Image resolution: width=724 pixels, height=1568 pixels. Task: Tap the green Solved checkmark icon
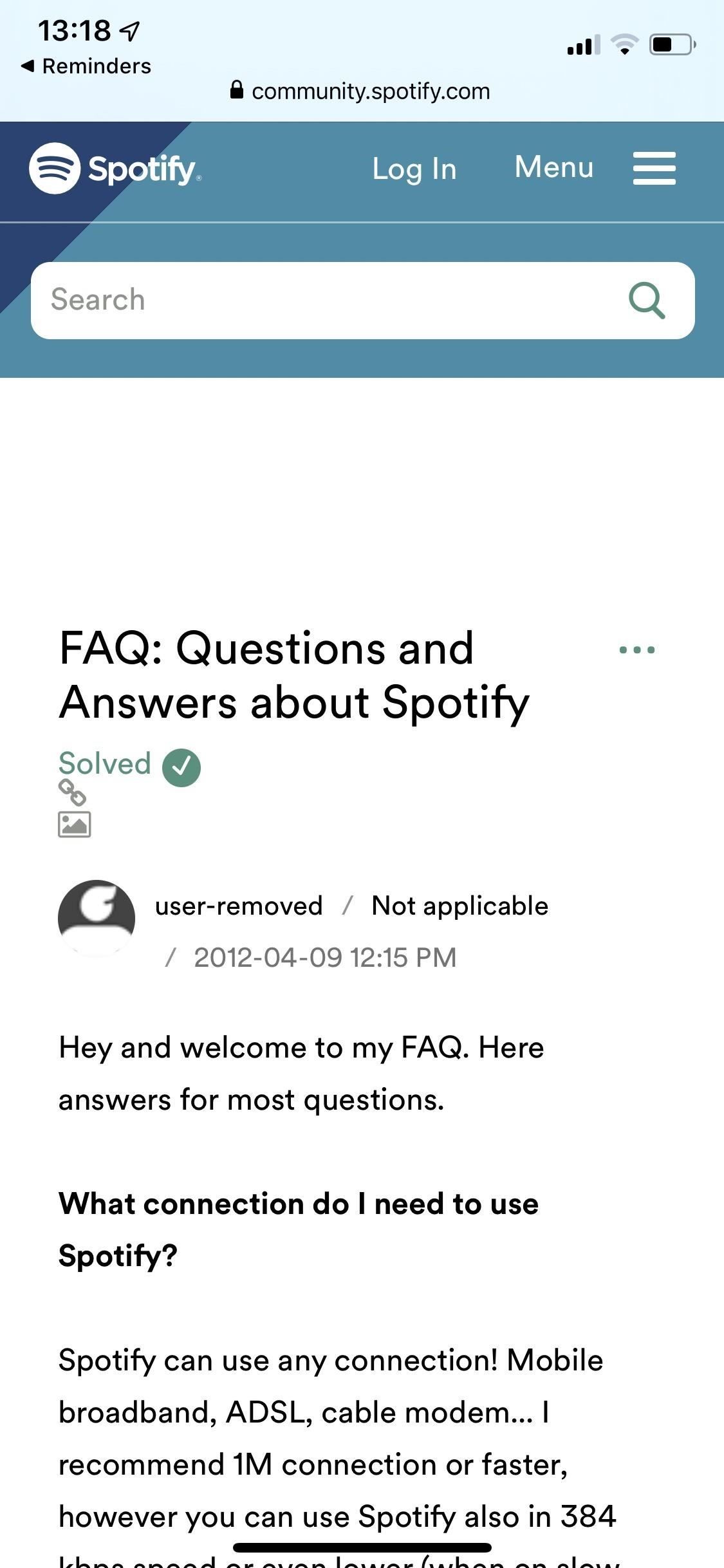(x=181, y=767)
